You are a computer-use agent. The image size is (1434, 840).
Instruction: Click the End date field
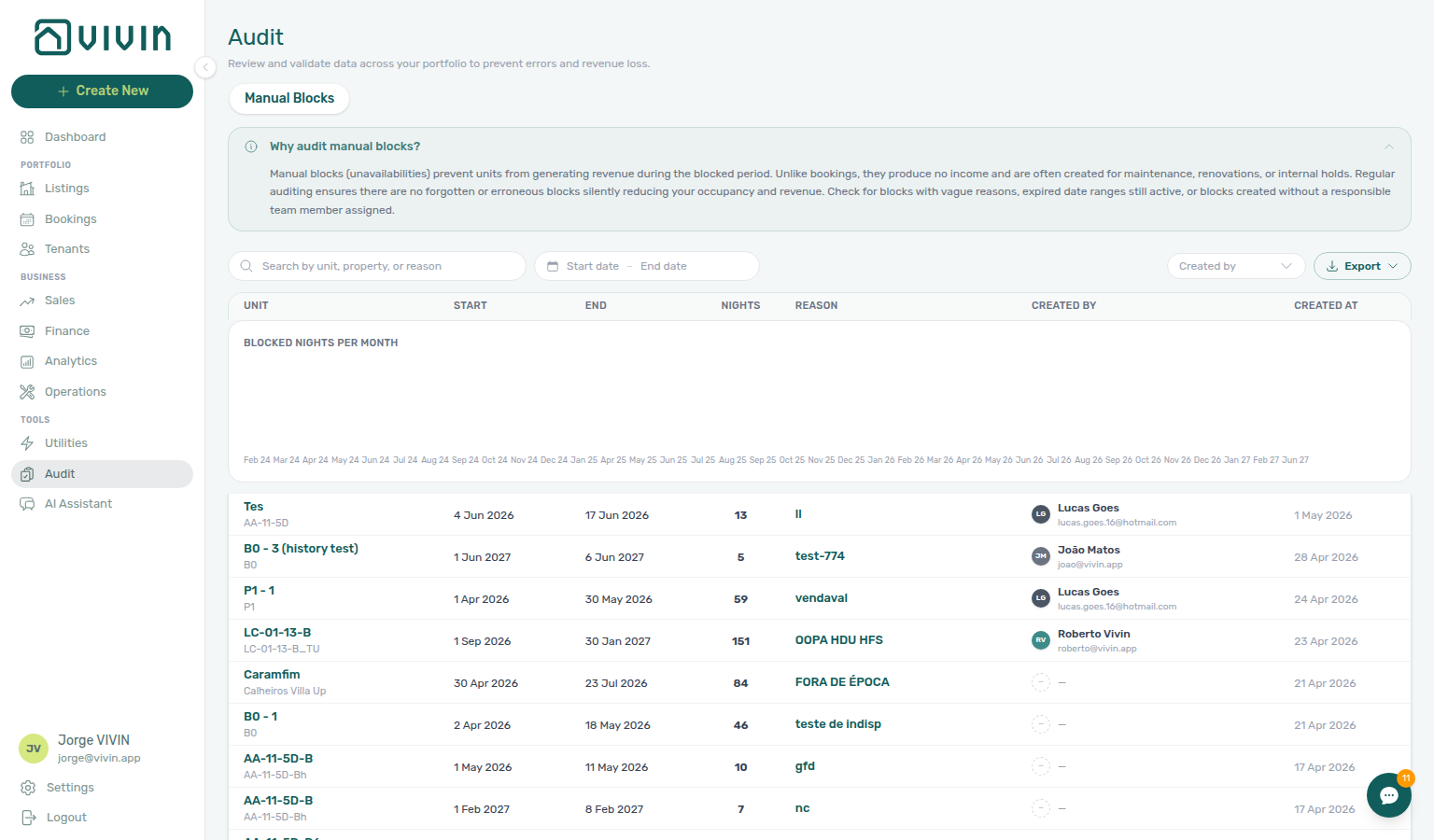coord(664,266)
